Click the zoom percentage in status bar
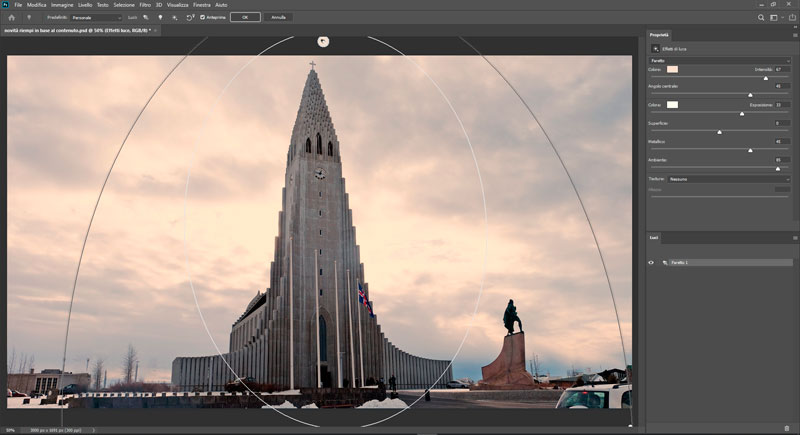The width and height of the screenshot is (800, 435). tap(10, 430)
